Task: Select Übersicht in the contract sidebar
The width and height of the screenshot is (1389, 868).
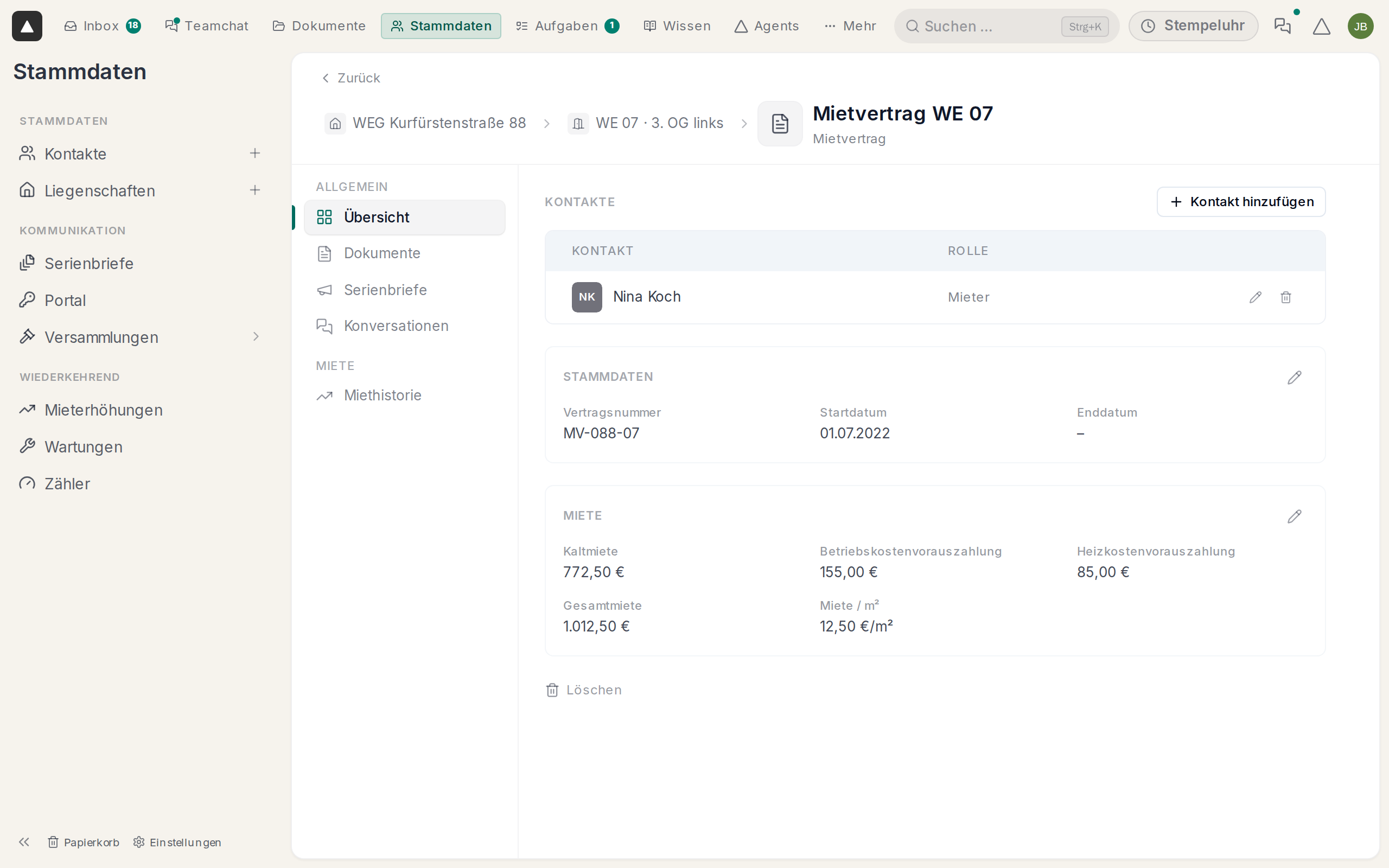Action: [404, 217]
